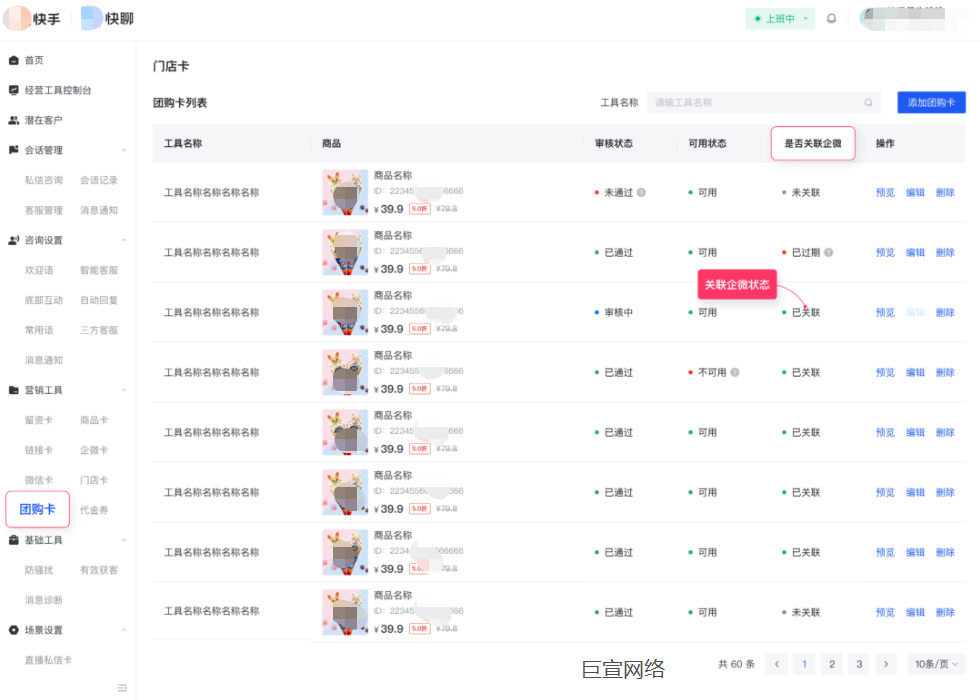This screenshot has width=980, height=700.
Task: Collapse the 基础工具 section chevron
Action: [x=124, y=540]
